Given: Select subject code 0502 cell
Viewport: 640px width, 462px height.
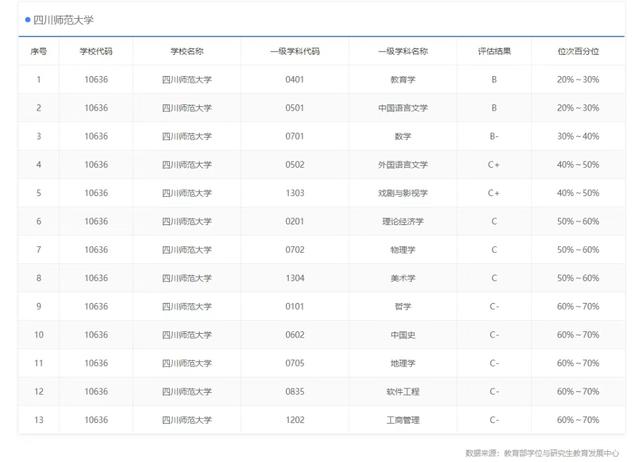Looking at the screenshot, I should pos(295,164).
